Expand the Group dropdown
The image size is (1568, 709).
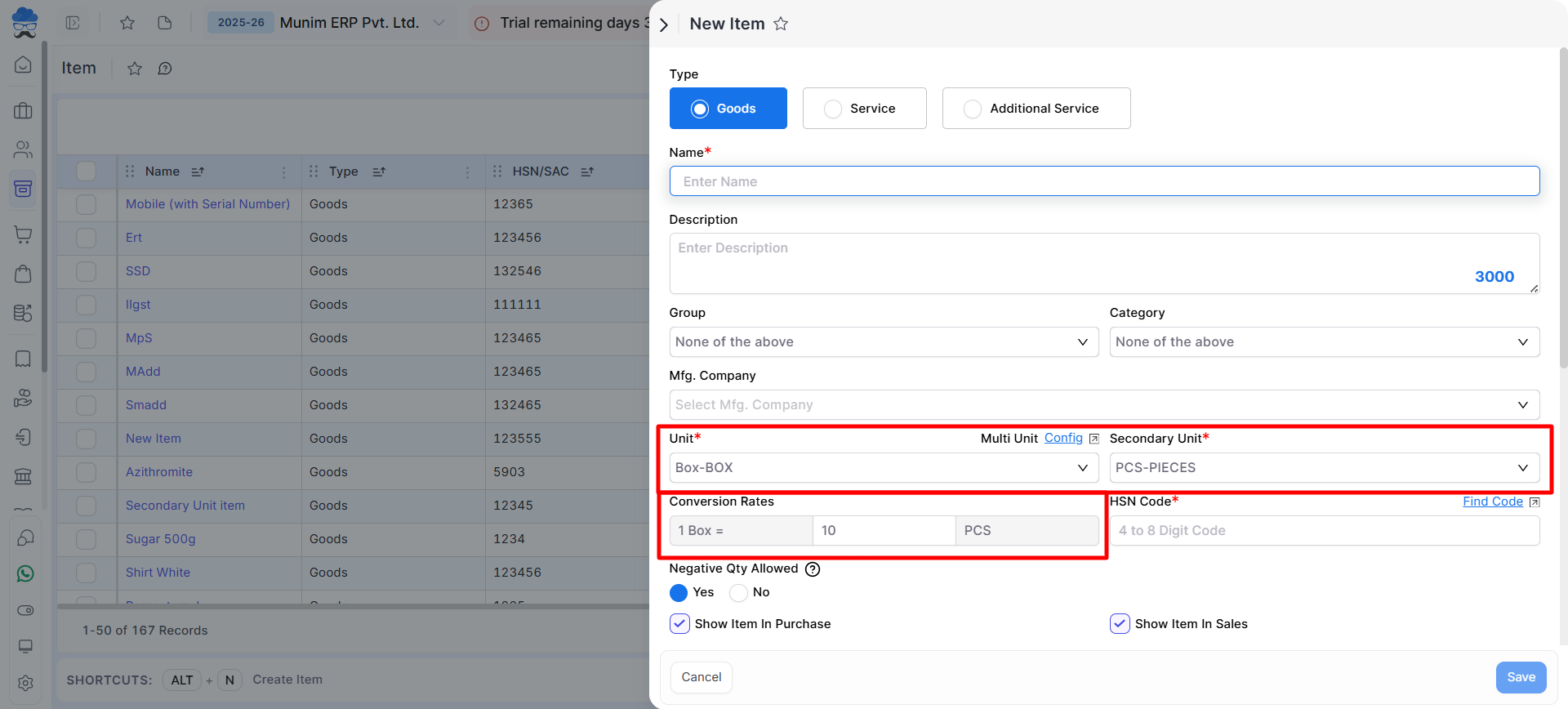click(883, 342)
